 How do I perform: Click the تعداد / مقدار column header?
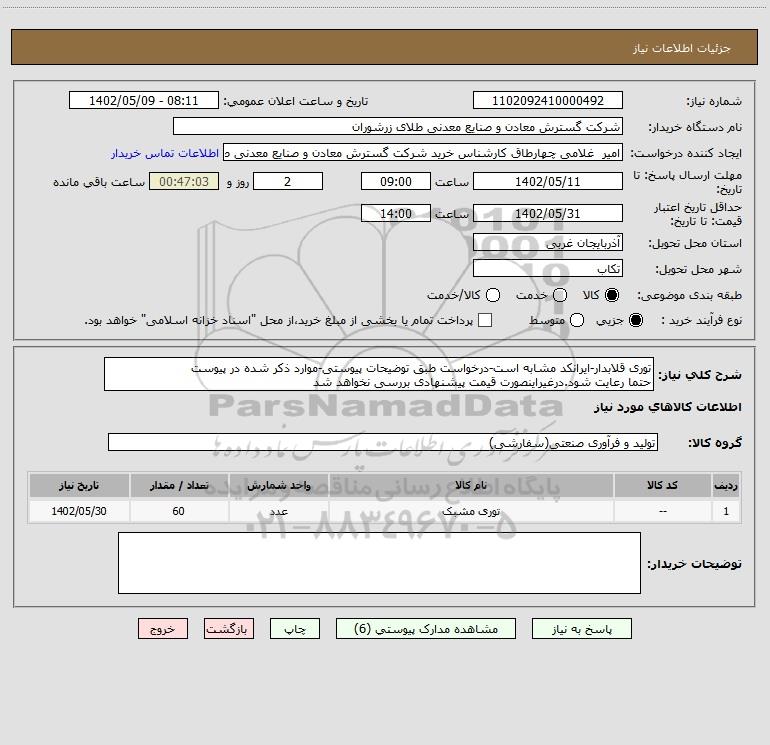click(179, 485)
